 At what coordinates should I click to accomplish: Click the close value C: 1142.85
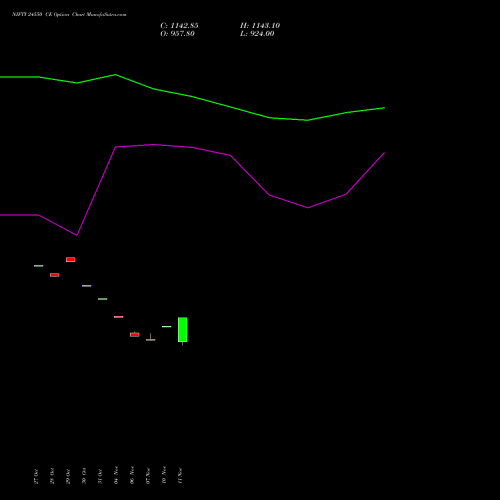pyautogui.click(x=179, y=26)
